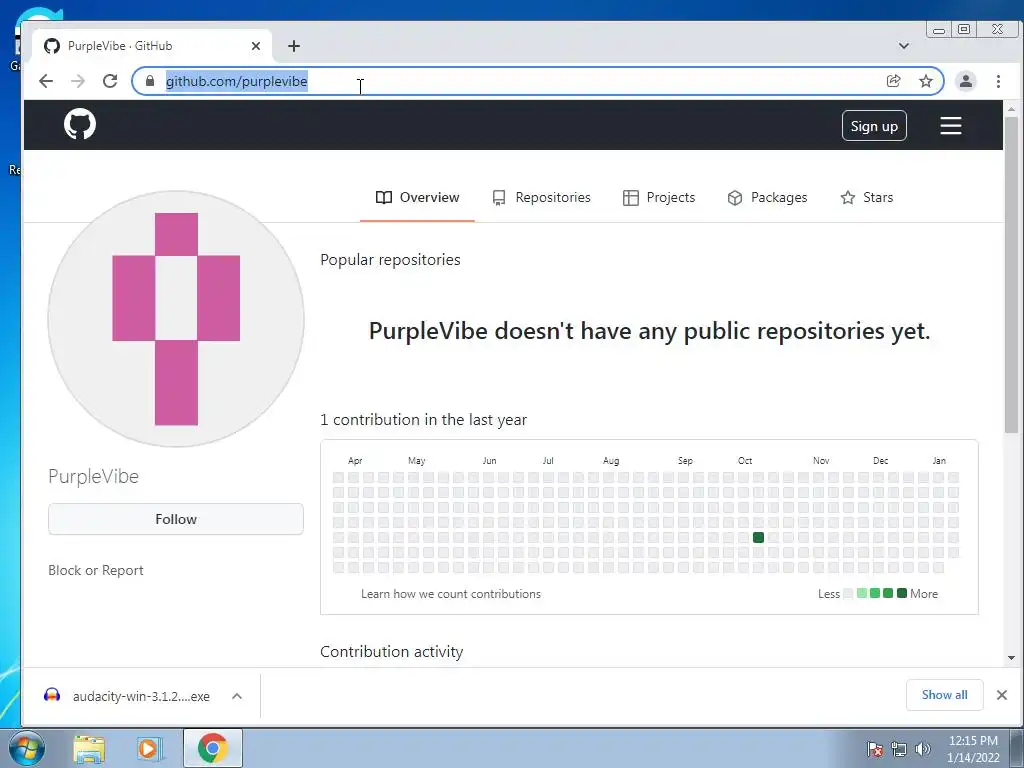The width and height of the screenshot is (1024, 768).
Task: Launch the media player from the taskbar
Action: point(149,748)
